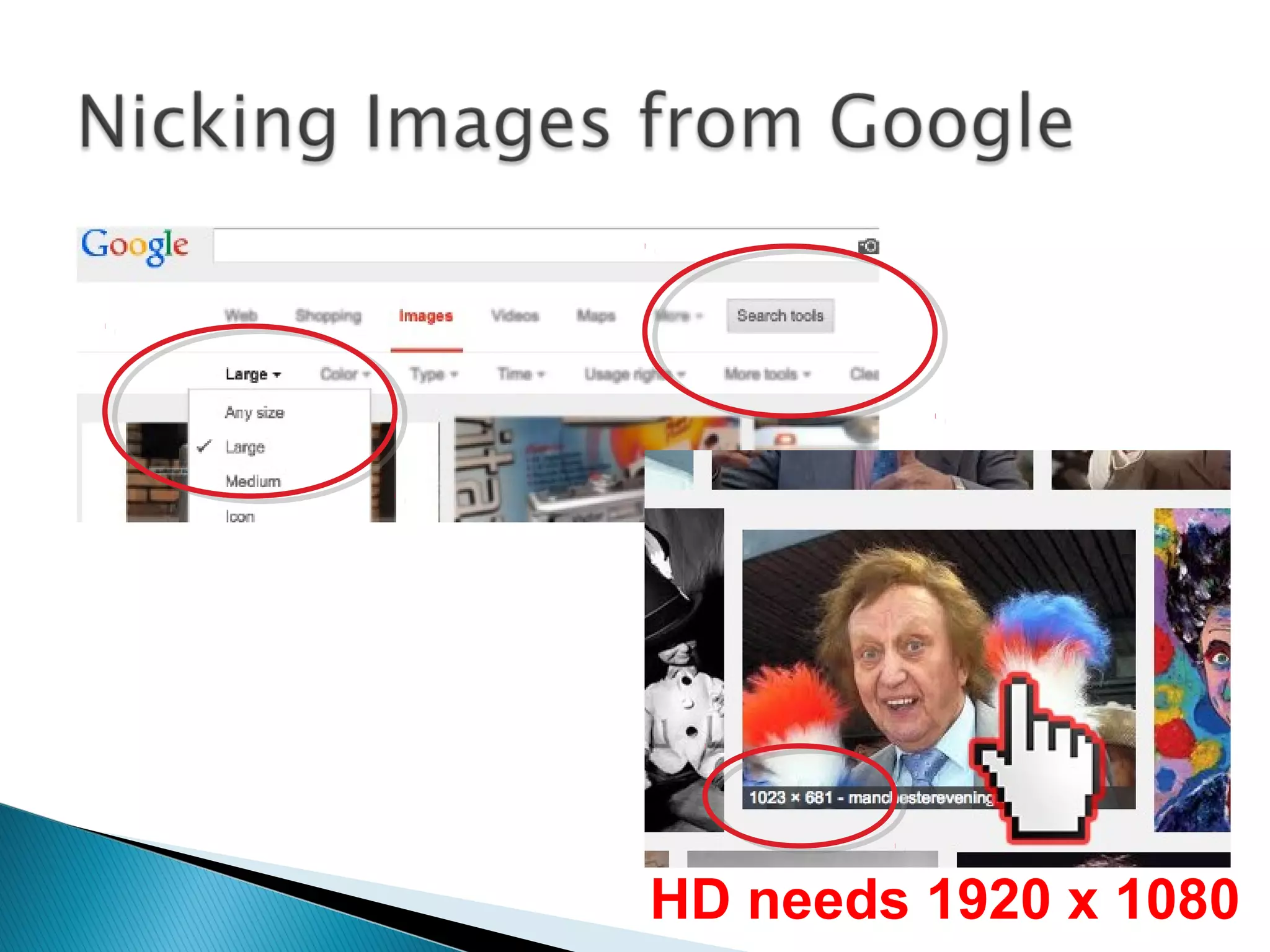This screenshot has height=952, width=1270.
Task: Click the Google search input field
Action: tap(533, 246)
